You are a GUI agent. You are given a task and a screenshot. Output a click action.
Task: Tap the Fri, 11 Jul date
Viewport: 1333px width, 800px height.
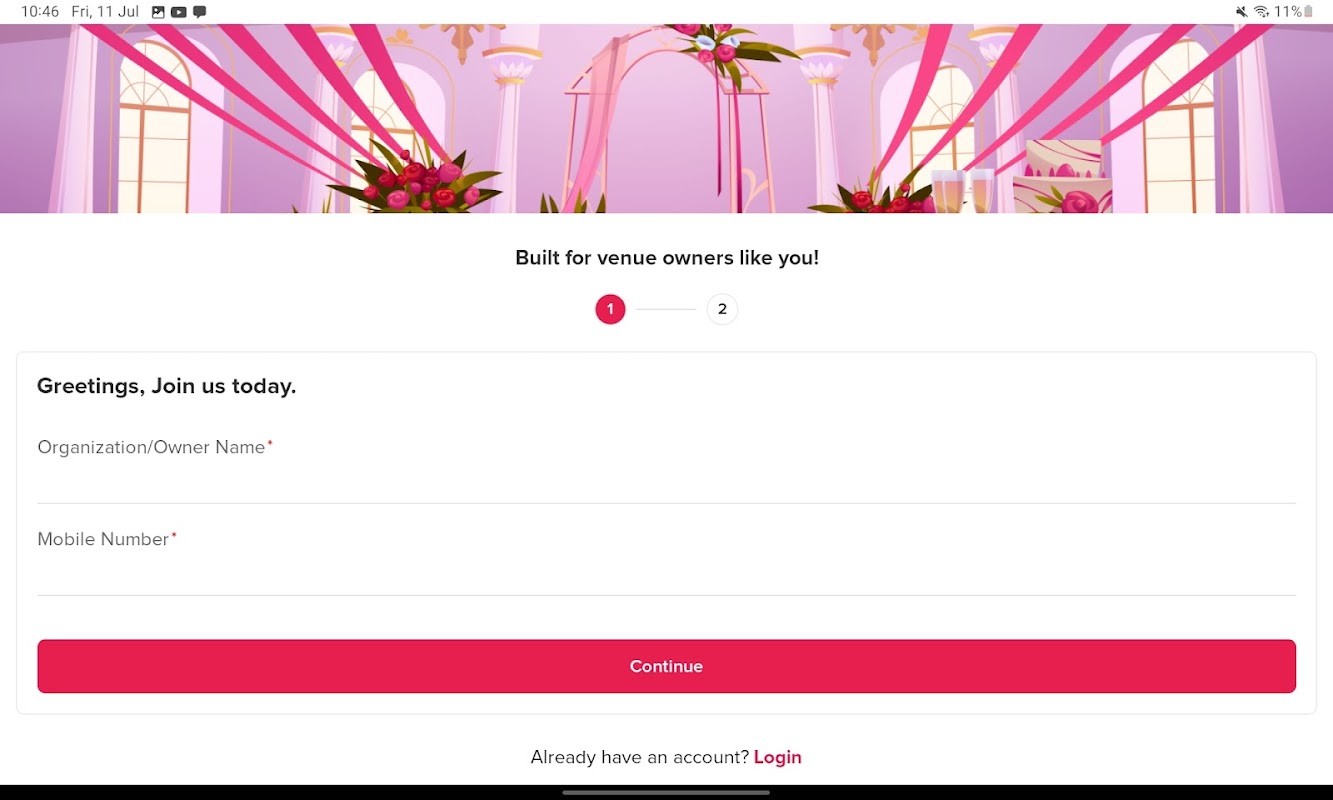[105, 12]
